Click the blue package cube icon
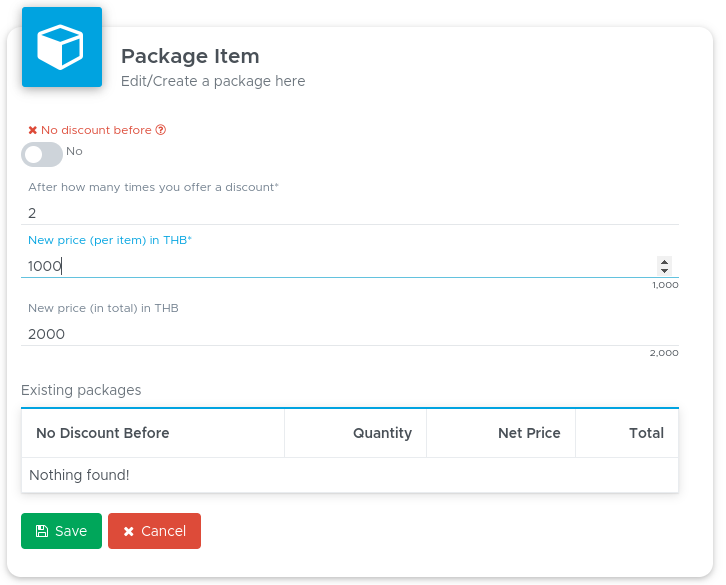This screenshot has height=585, width=726. [x=62, y=47]
